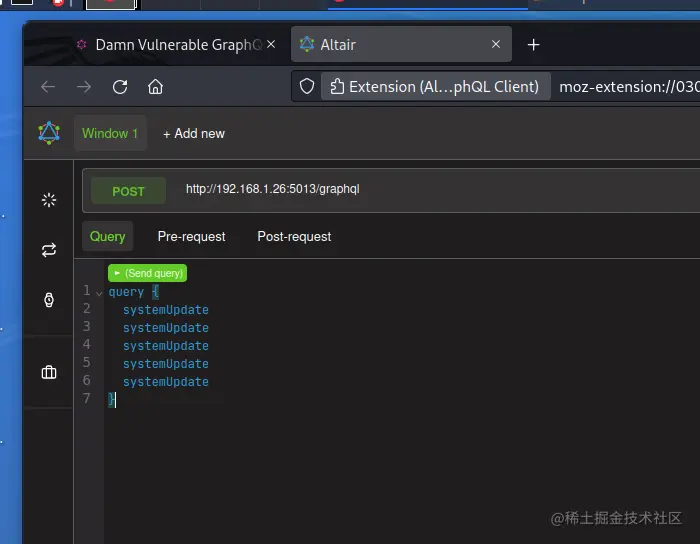Click systemUpdate on line 6
This screenshot has width=700, height=544.
pyautogui.click(x=166, y=382)
